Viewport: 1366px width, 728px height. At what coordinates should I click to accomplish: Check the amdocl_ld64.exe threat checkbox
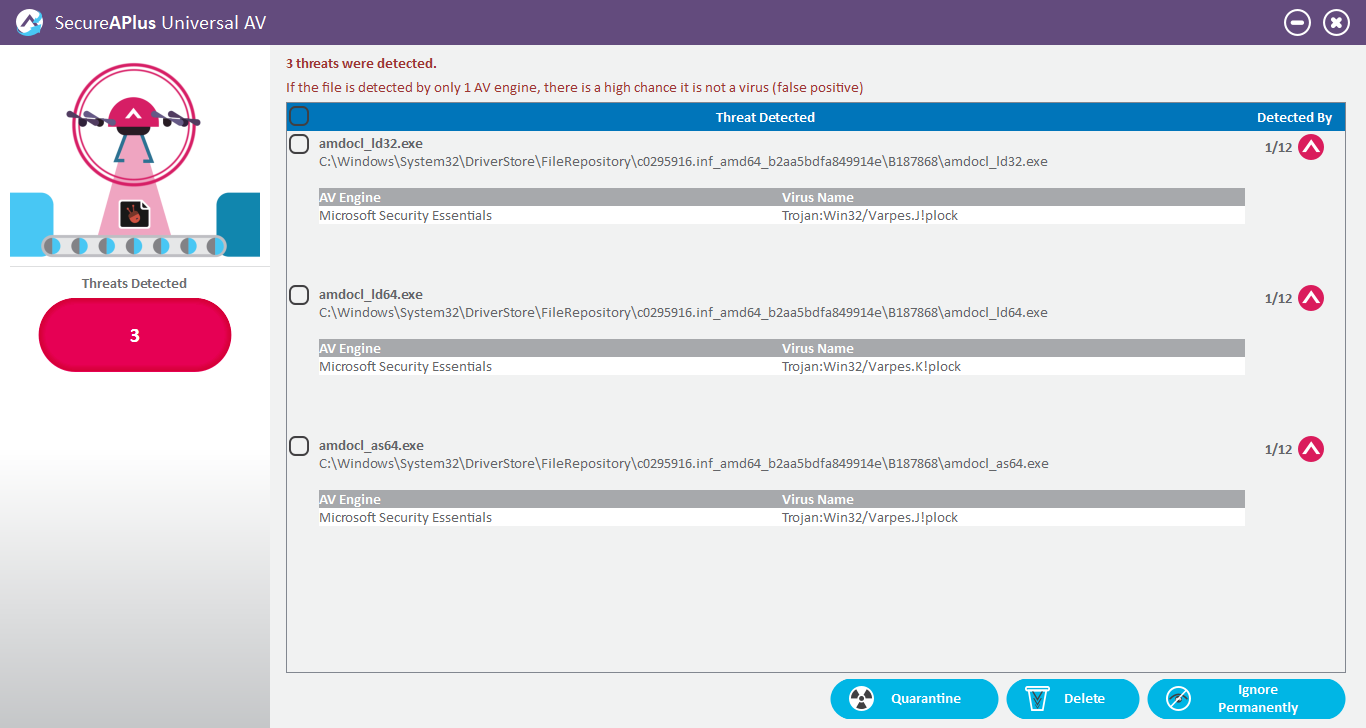299,295
